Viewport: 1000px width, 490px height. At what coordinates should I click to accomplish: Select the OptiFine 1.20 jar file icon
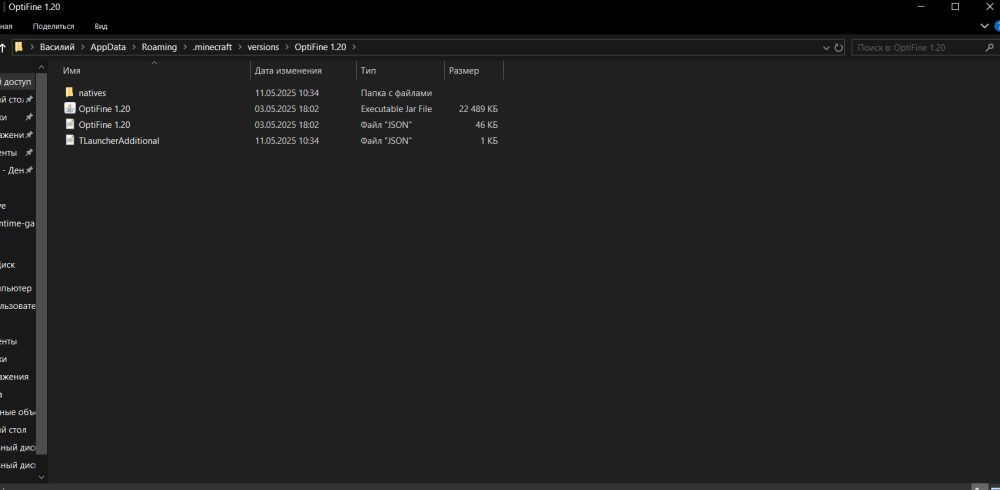tap(70, 108)
